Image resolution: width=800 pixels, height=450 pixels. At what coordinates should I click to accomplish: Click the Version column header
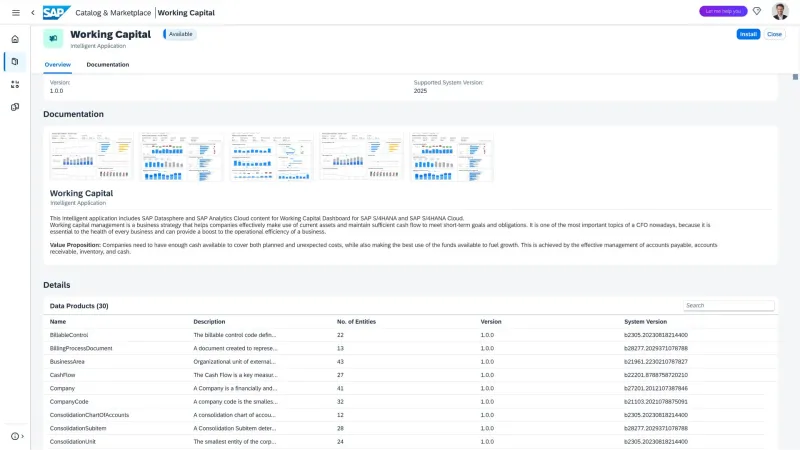coord(491,321)
